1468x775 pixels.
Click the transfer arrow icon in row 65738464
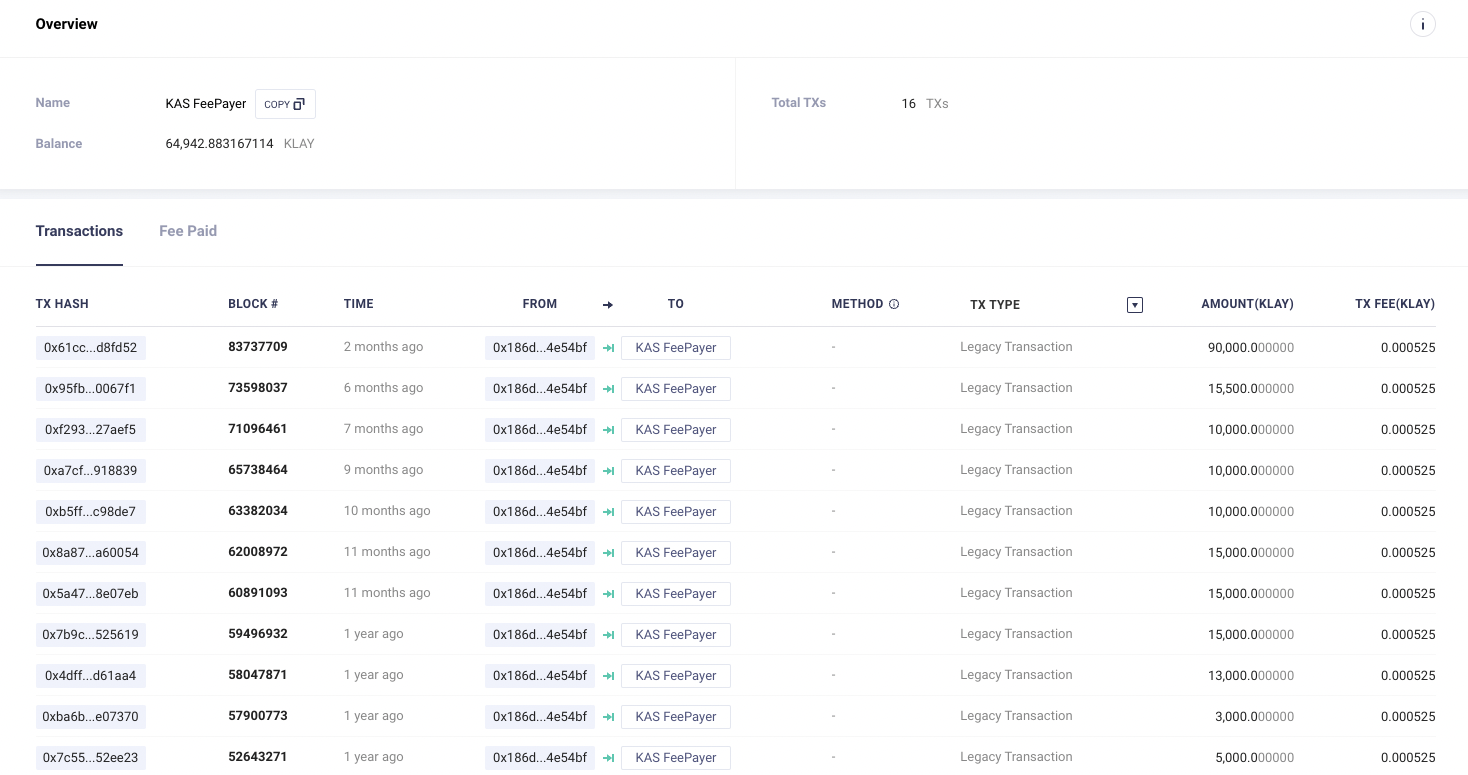tap(608, 471)
